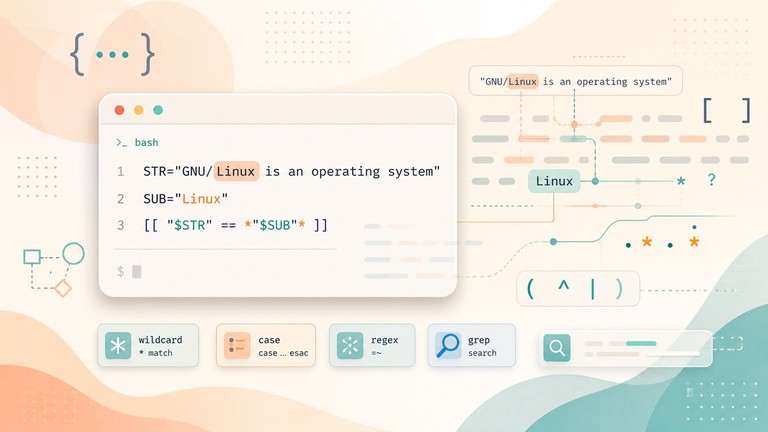Click the caret symbol in the parentheses box
This screenshot has height=432, width=768.
click(564, 286)
